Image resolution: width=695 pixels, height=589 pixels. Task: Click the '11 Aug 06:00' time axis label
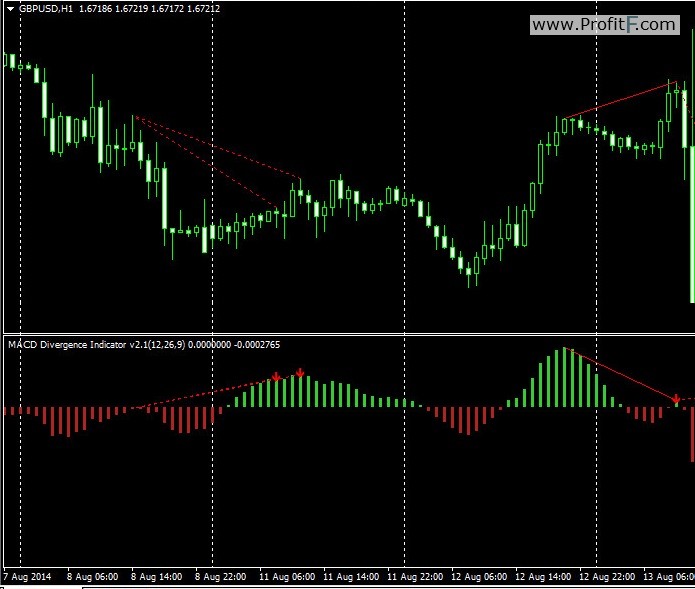pyautogui.click(x=287, y=577)
